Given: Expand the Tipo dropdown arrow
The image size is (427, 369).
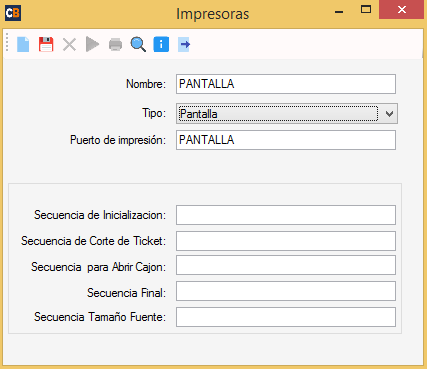Looking at the screenshot, I should pos(389,114).
